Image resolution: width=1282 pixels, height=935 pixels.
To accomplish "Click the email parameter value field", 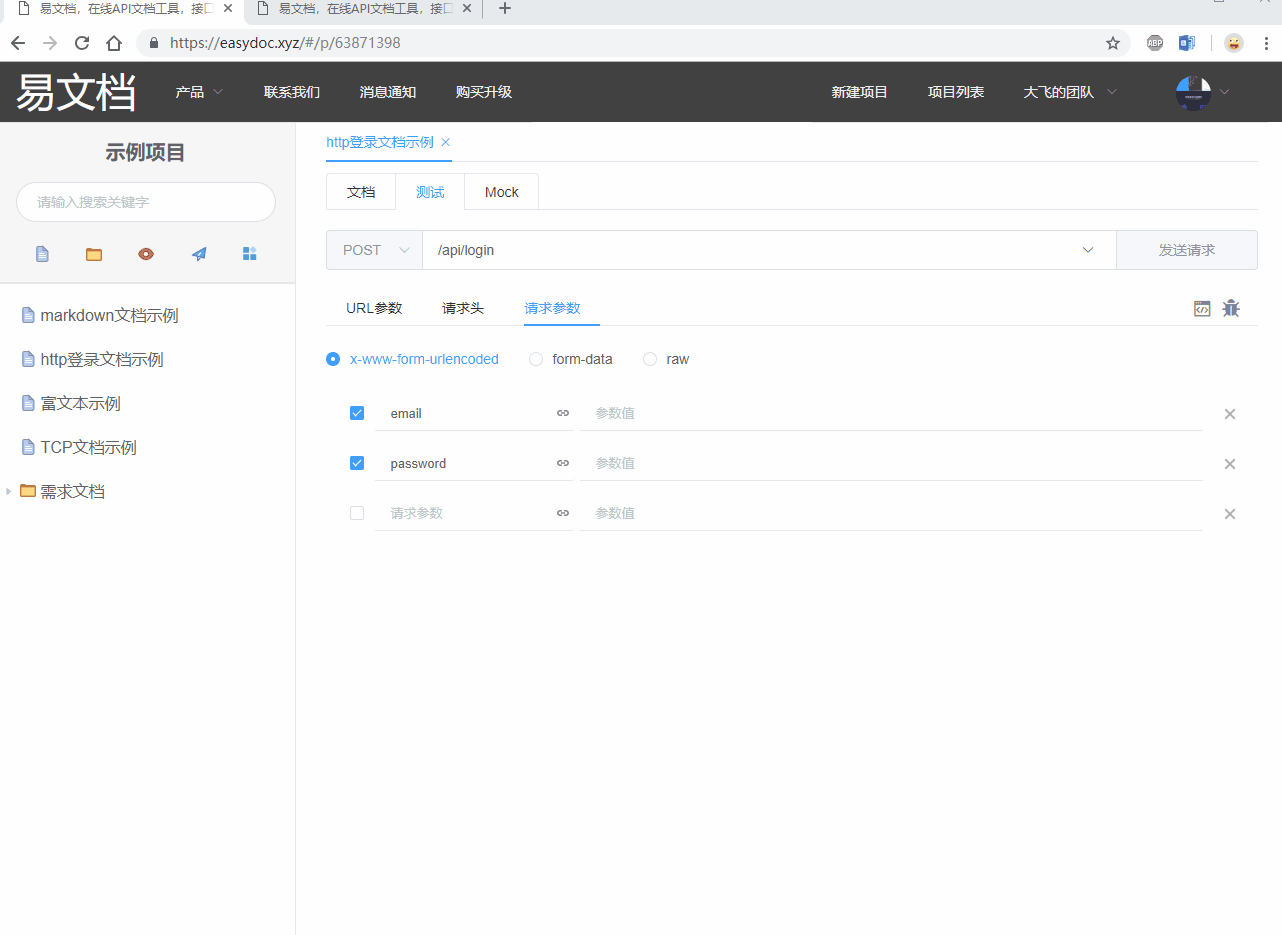I will tap(891, 413).
